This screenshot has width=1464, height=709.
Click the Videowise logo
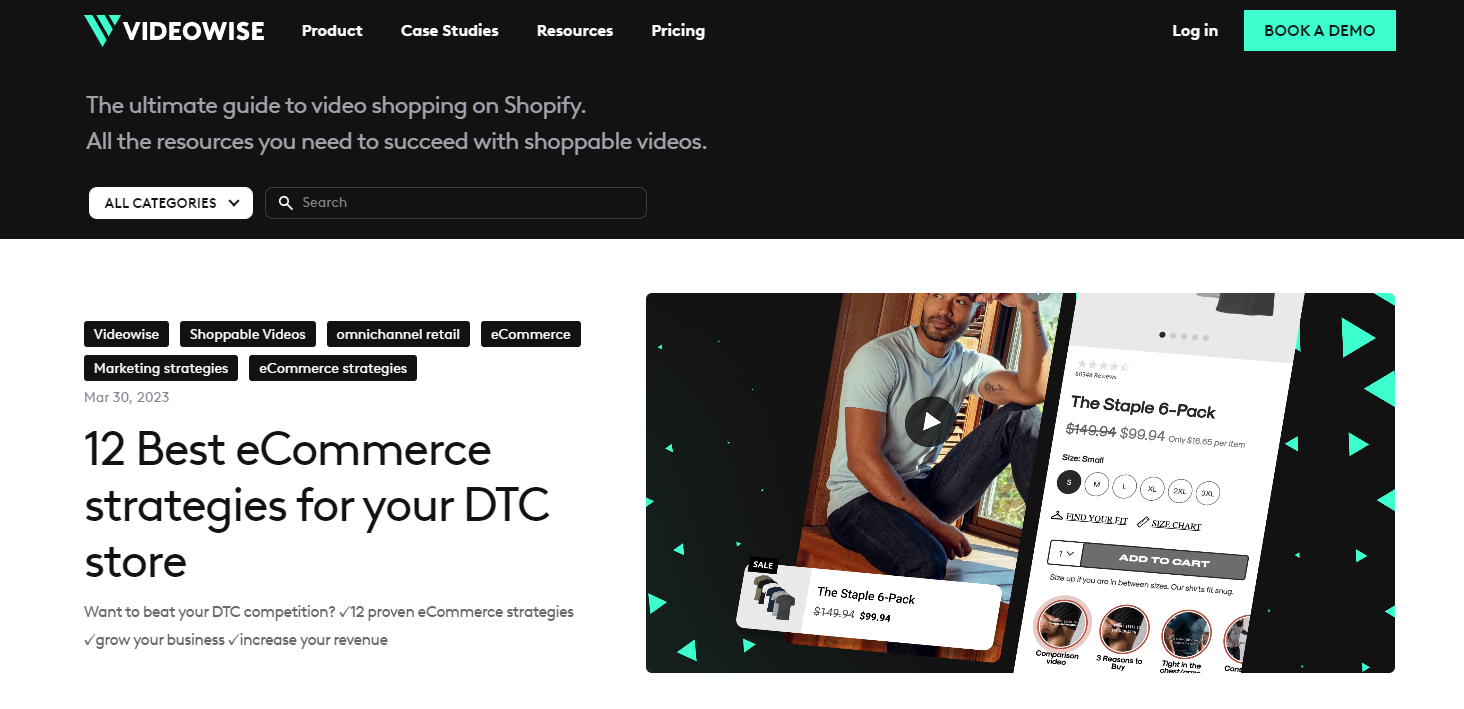(174, 31)
